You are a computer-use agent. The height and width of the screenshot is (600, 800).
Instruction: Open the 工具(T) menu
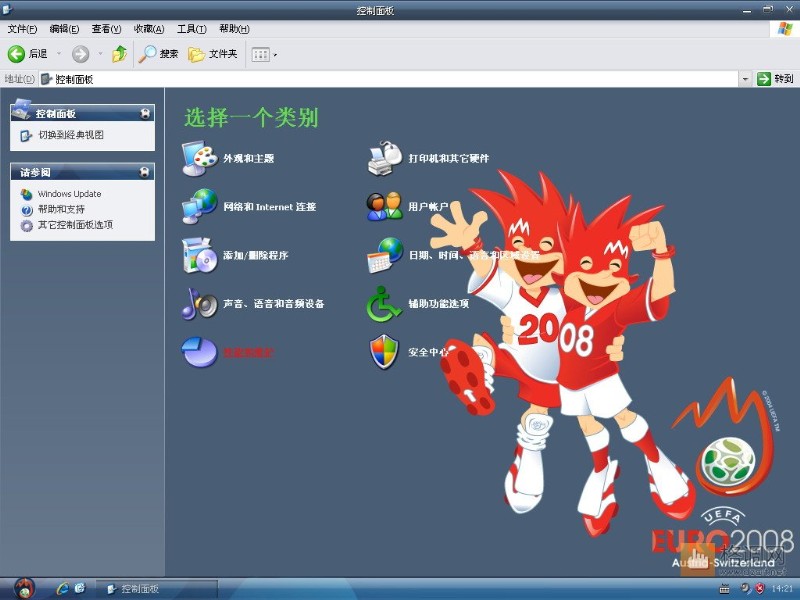pos(191,29)
